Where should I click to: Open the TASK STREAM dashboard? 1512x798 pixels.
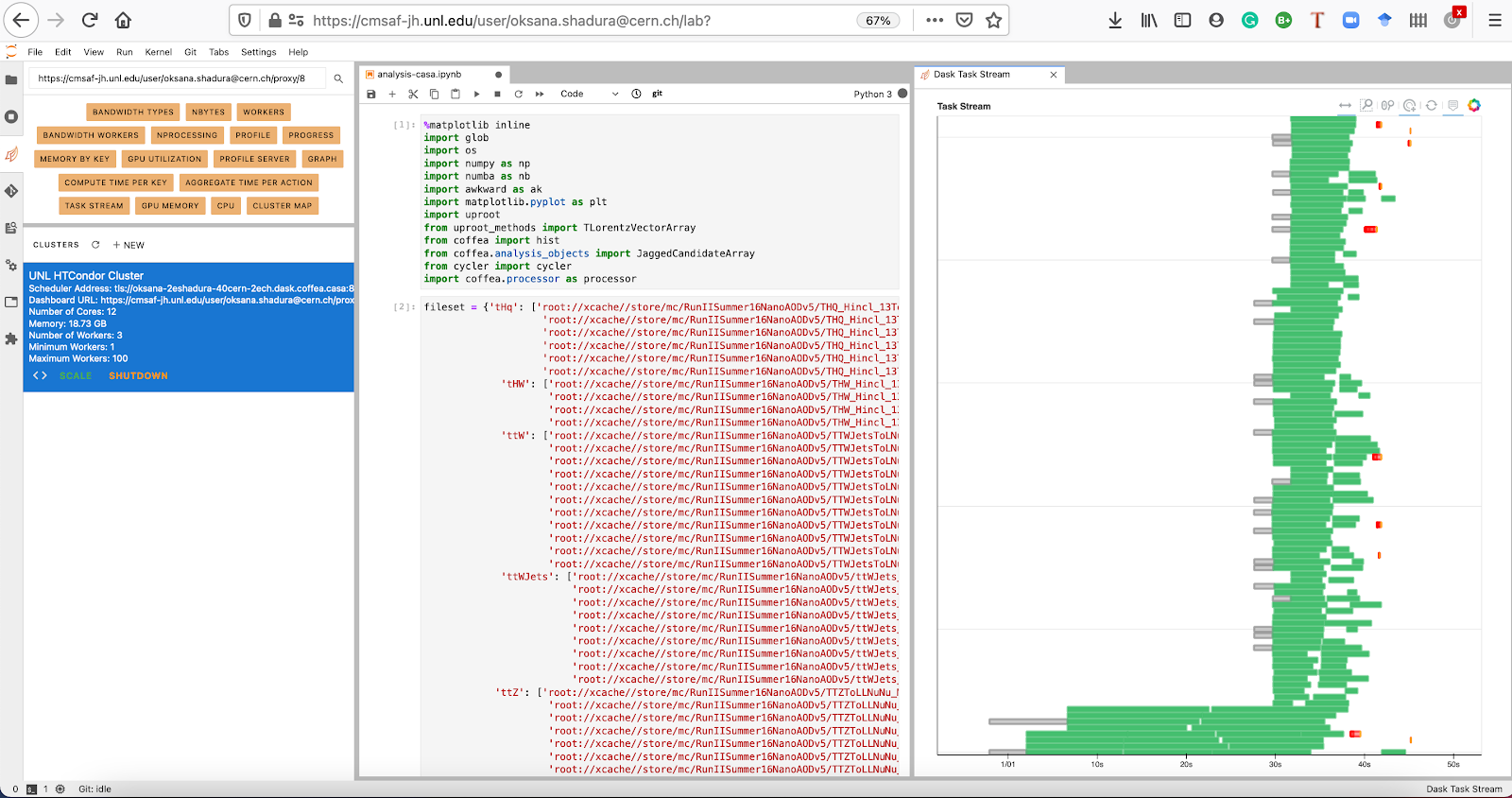94,205
